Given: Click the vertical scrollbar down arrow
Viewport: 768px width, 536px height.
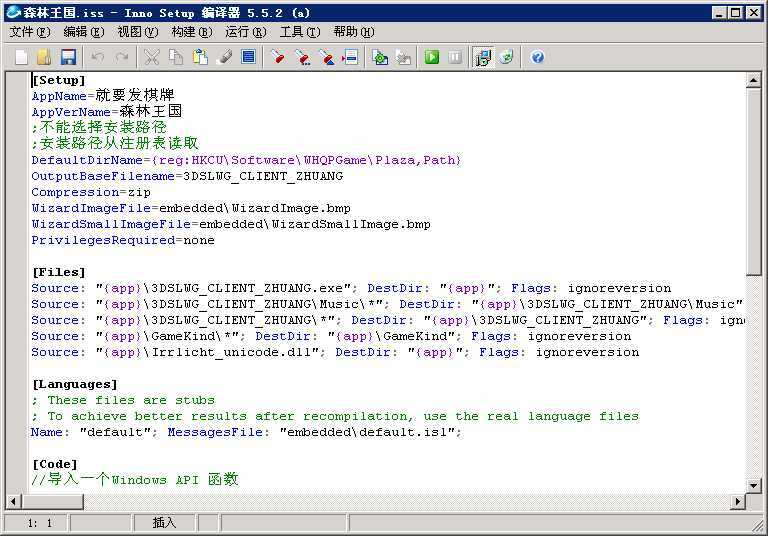Looking at the screenshot, I should pos(753,484).
